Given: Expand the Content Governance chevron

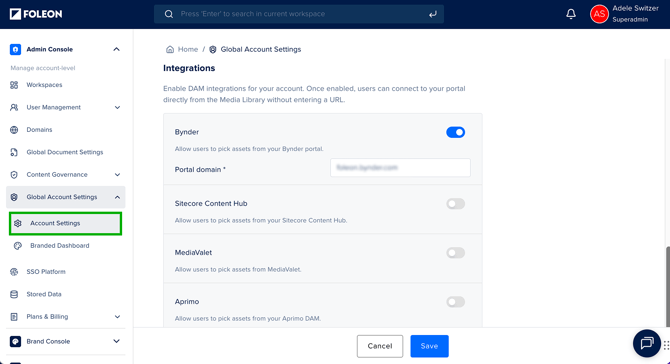Looking at the screenshot, I should pyautogui.click(x=117, y=175).
